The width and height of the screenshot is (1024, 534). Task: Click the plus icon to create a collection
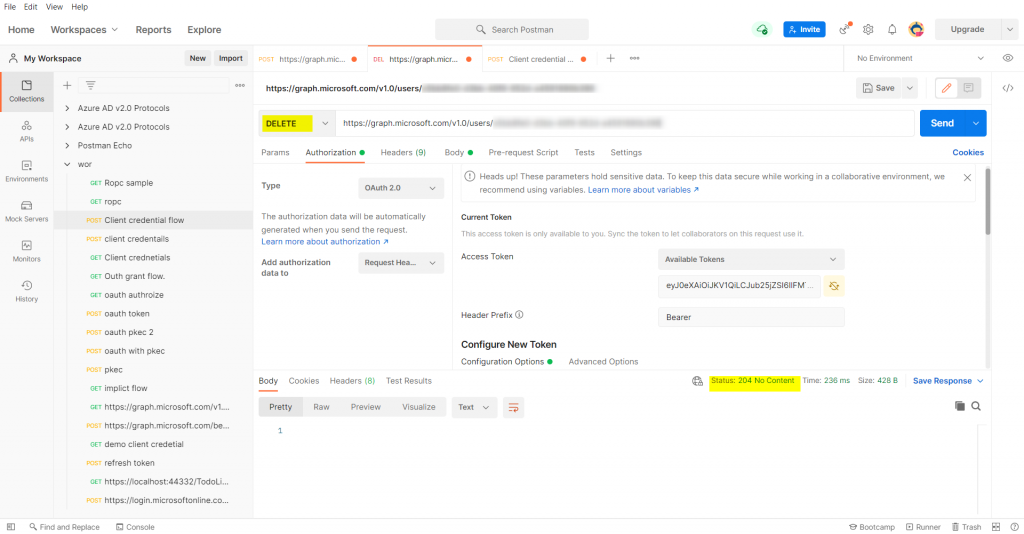point(67,86)
